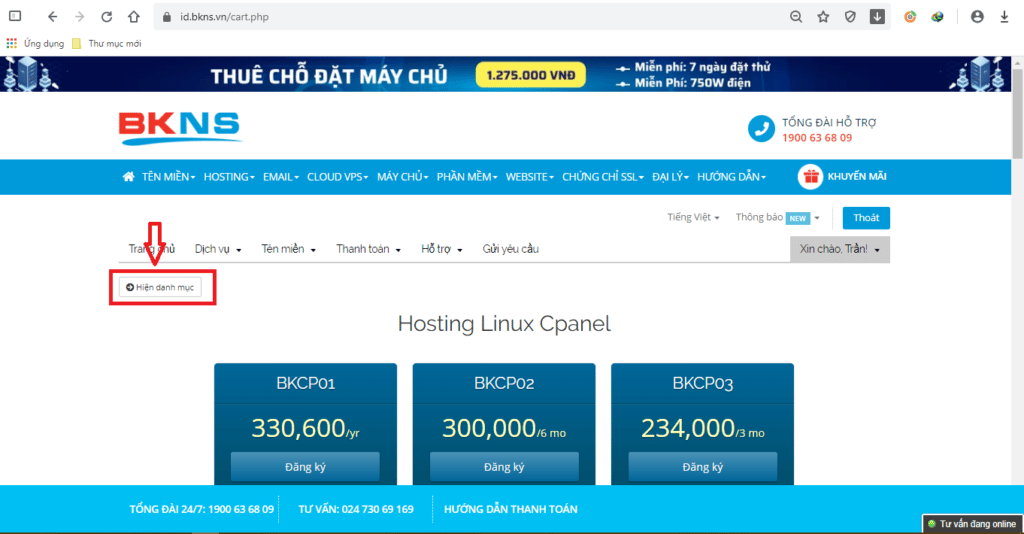Open the globe extension icon

(937, 17)
